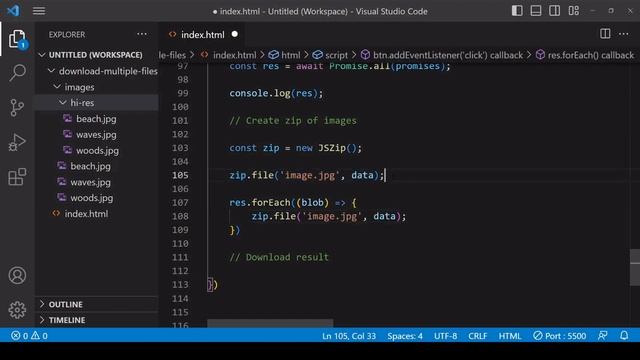Toggle Panel layout icon in title bar
The height and width of the screenshot is (360, 640).
coord(536,11)
